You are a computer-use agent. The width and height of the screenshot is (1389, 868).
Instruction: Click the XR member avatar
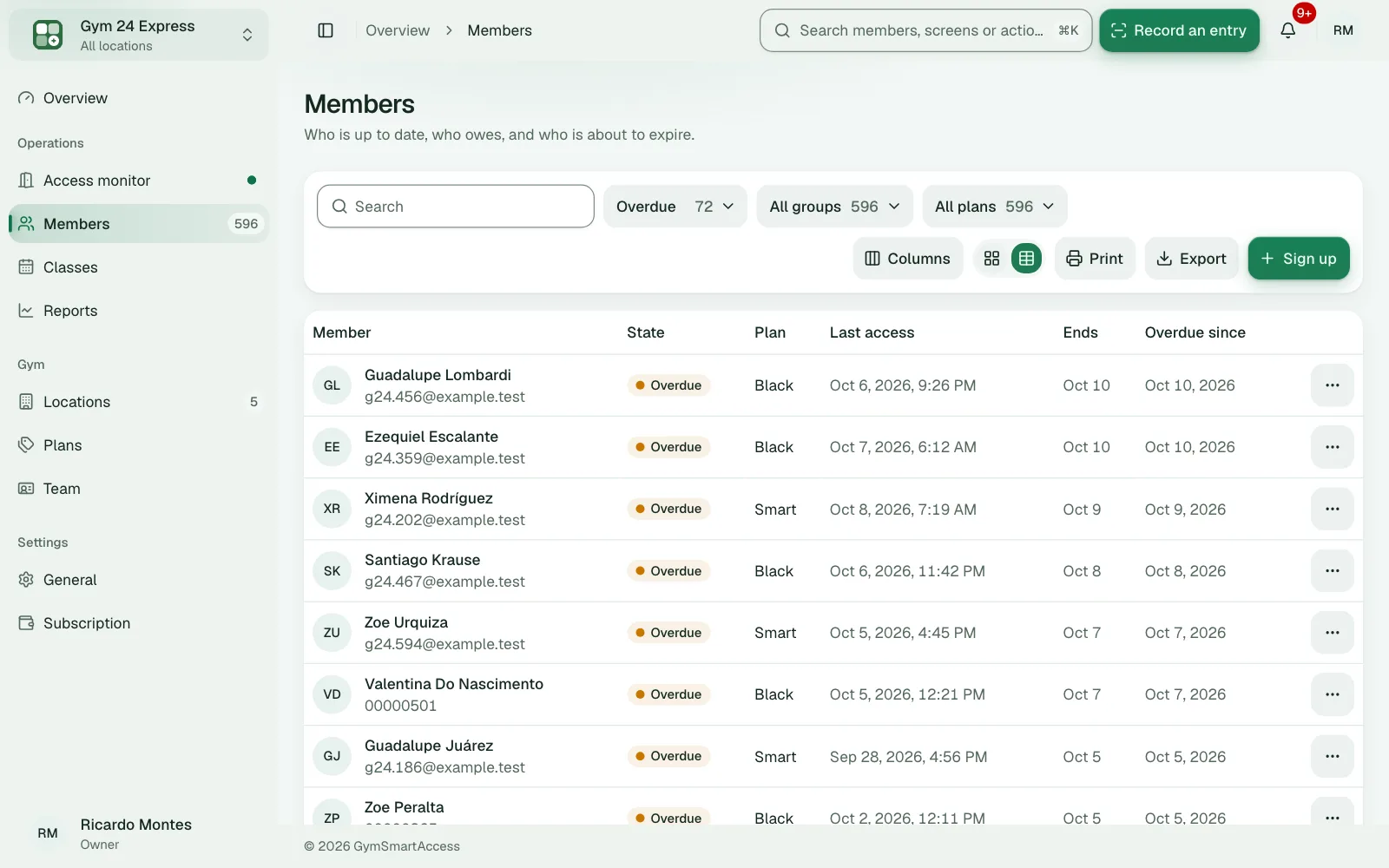pos(332,509)
